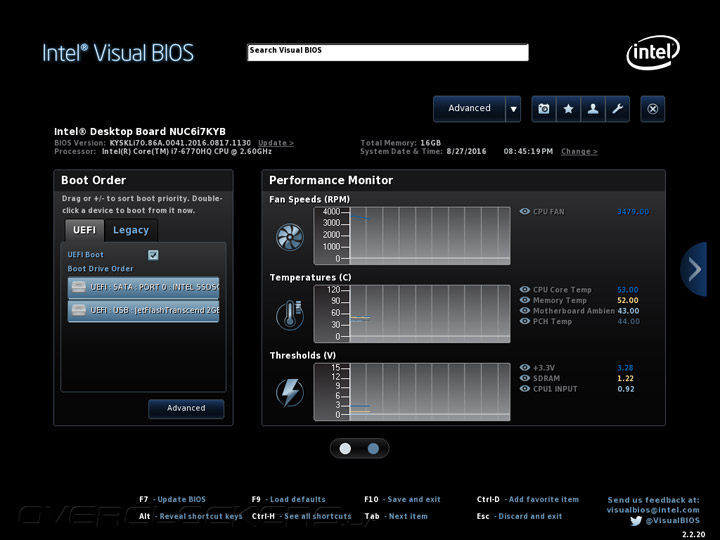The image size is (720, 540).
Task: Click Add favorite item shortcut label
Action: coord(544,499)
